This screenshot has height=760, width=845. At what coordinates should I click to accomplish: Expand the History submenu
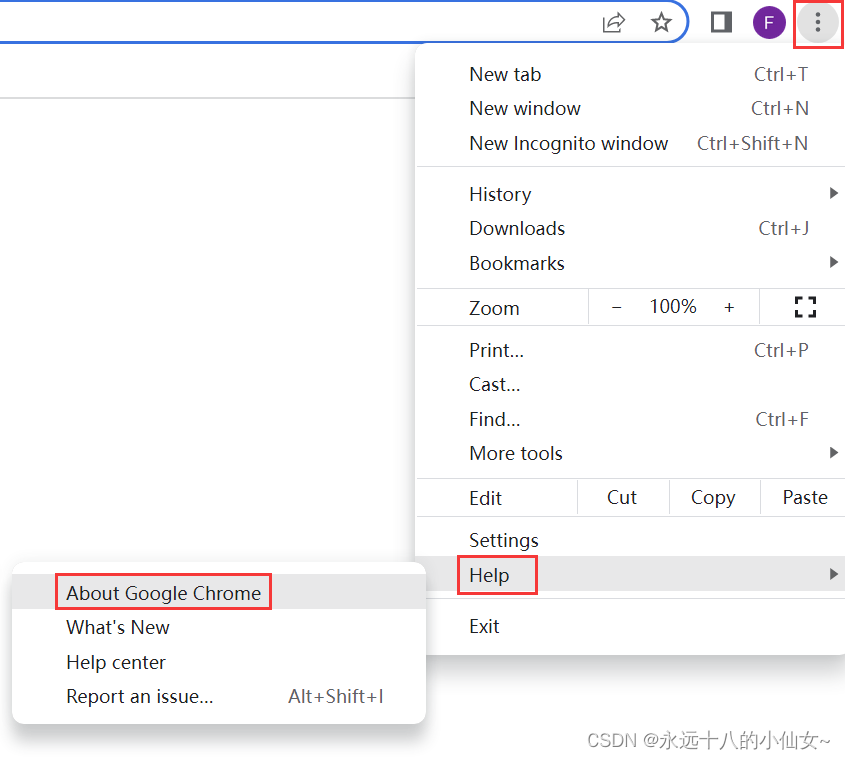631,194
